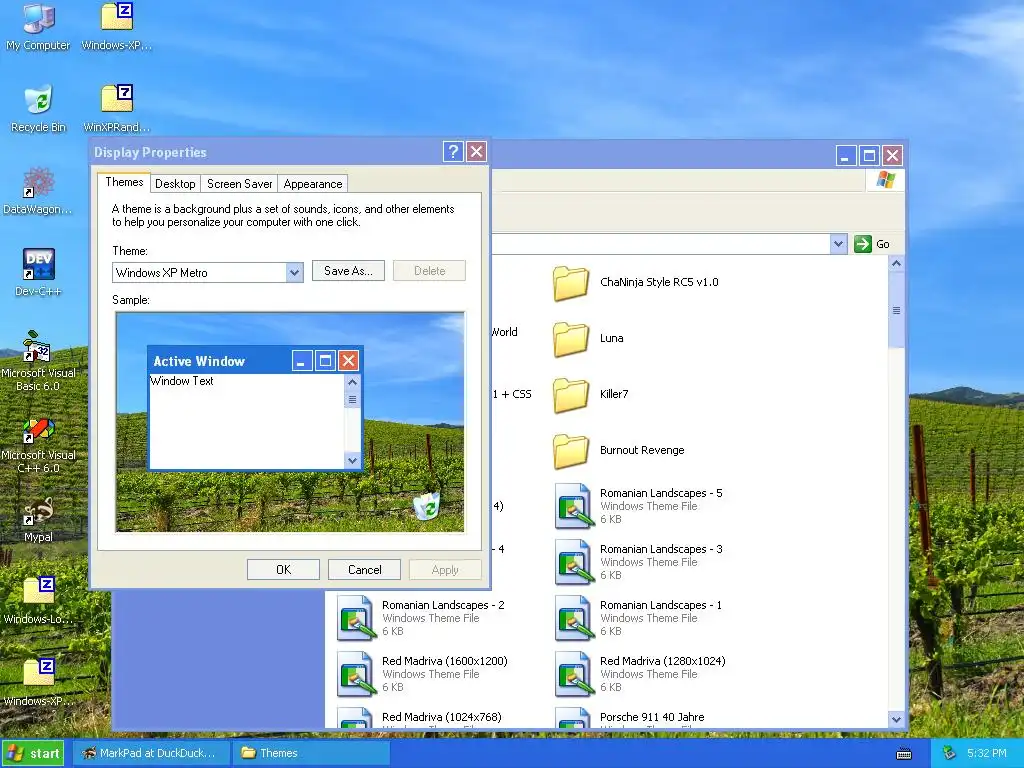Click the green Go arrow icon
Screen dimensions: 1024x768
863,244
